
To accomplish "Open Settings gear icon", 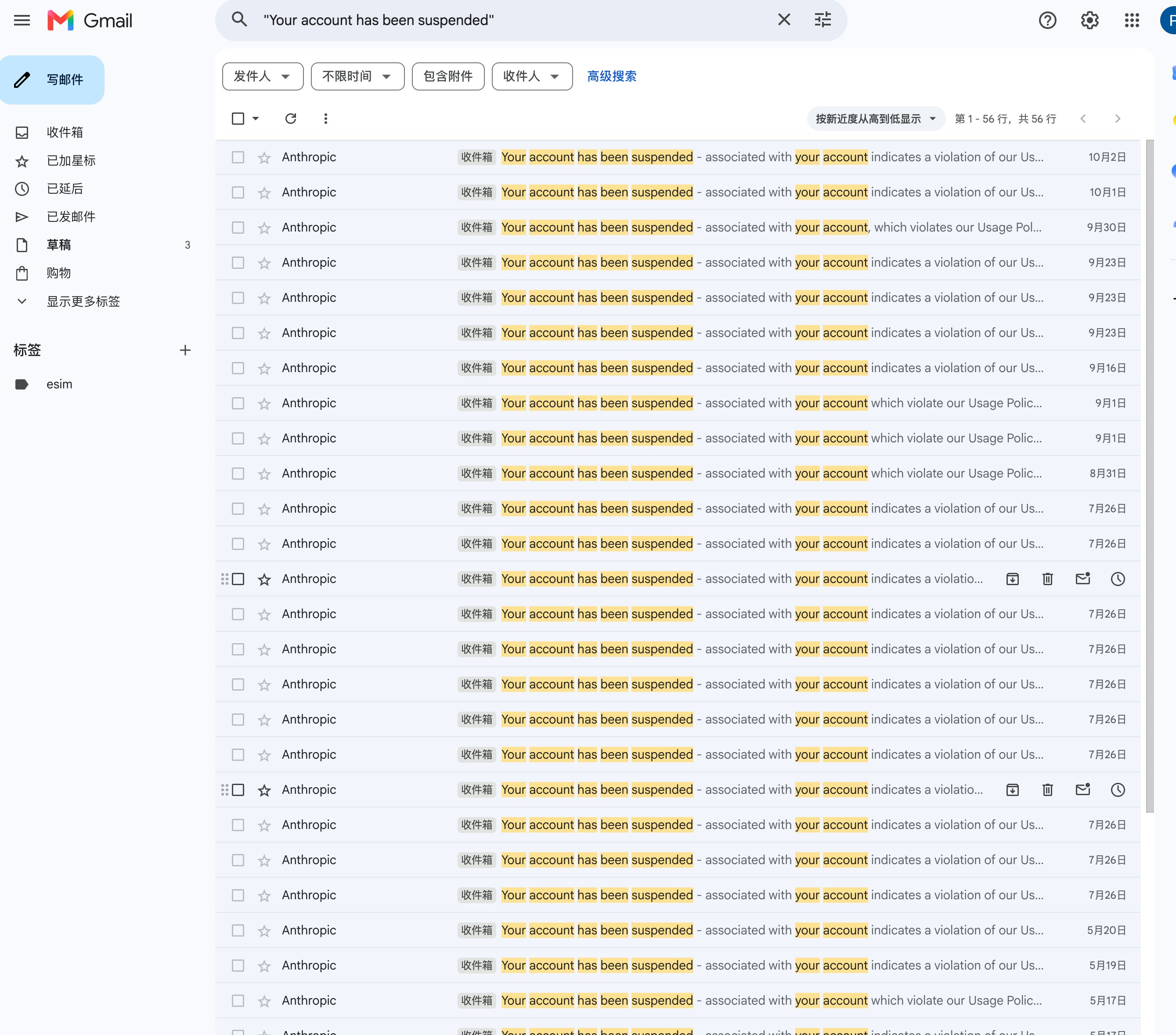I will (x=1089, y=21).
